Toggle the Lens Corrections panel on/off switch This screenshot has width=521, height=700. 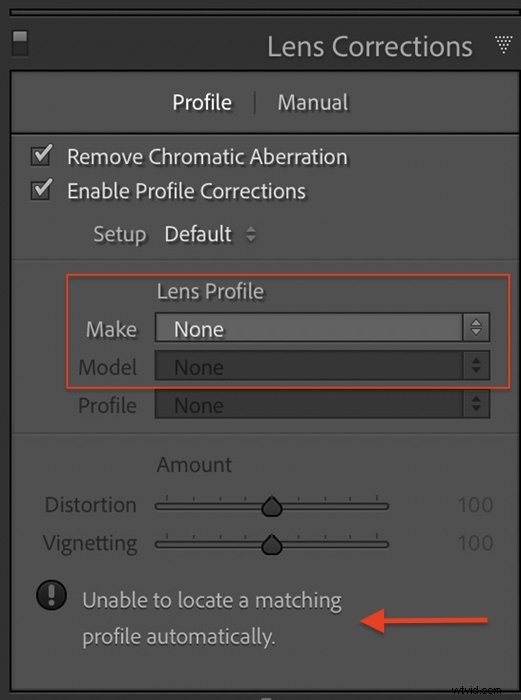[x=20, y=44]
